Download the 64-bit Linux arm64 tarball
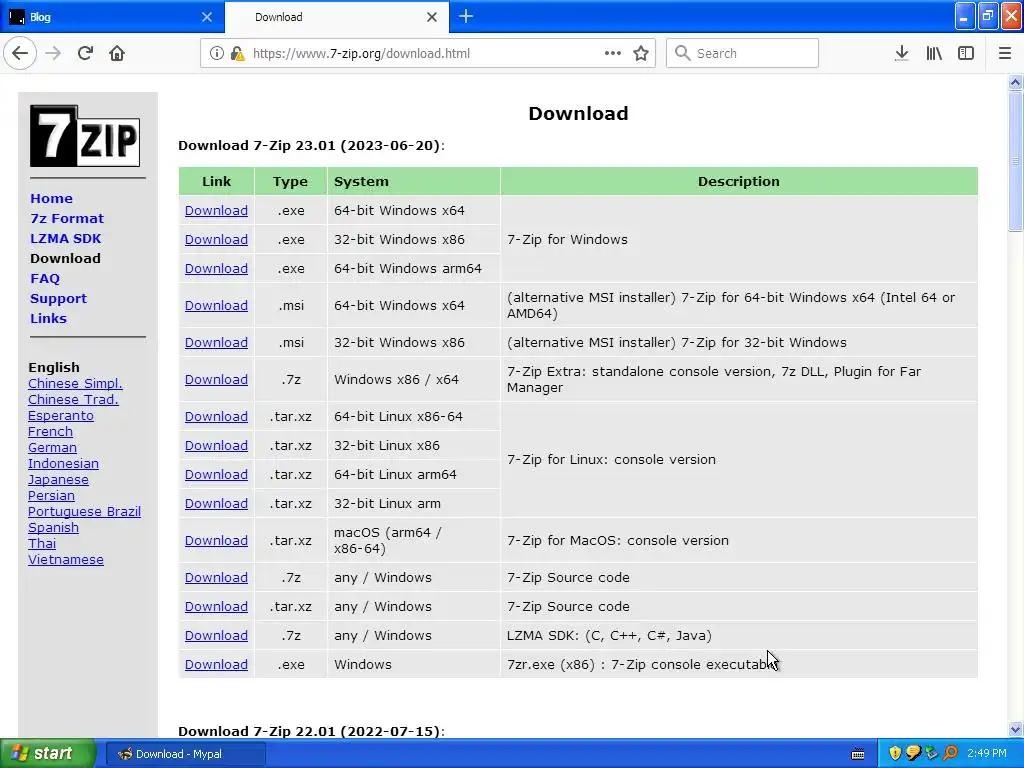The image size is (1024, 768). coord(216,475)
